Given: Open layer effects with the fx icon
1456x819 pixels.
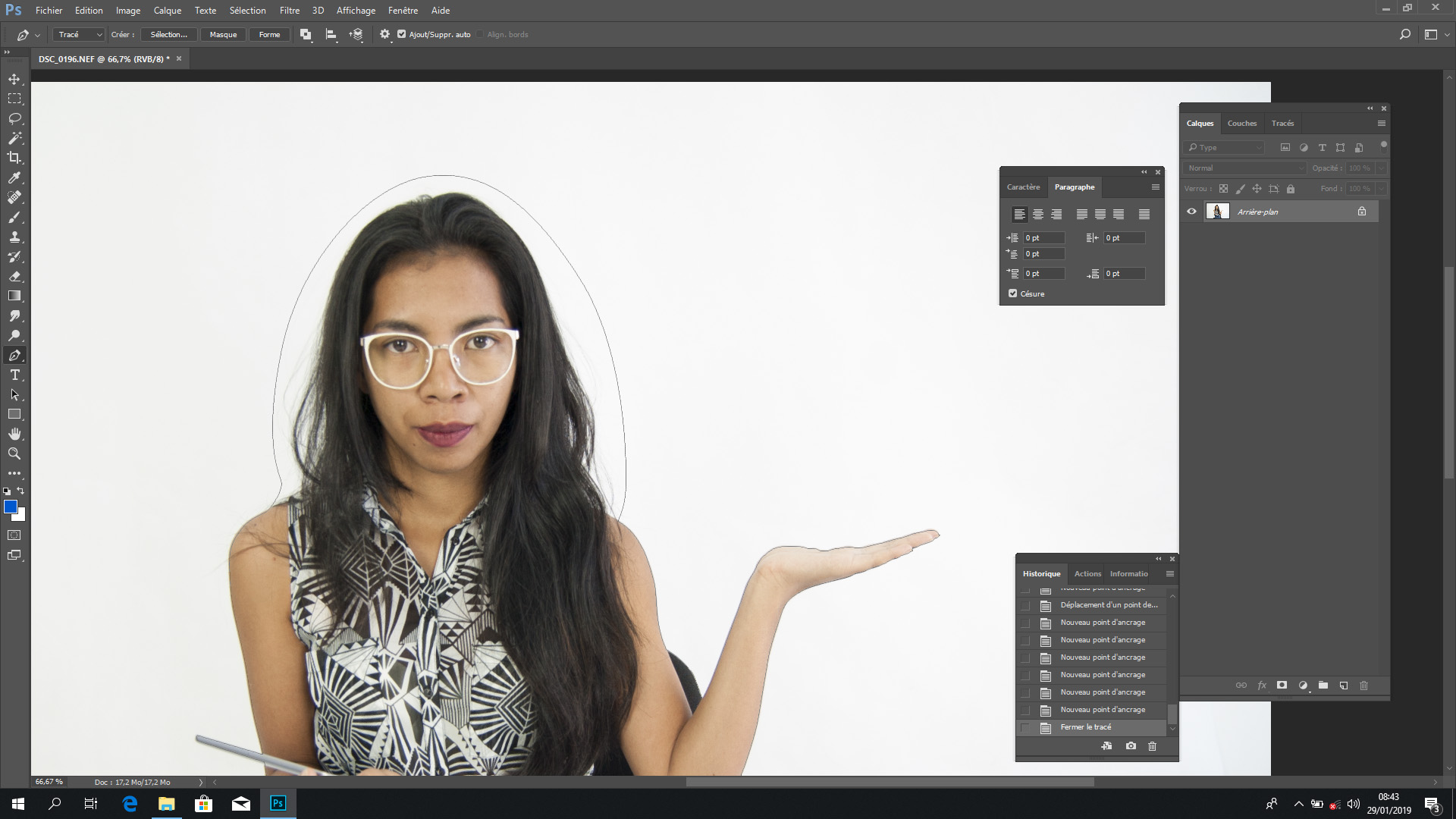Looking at the screenshot, I should (1262, 686).
